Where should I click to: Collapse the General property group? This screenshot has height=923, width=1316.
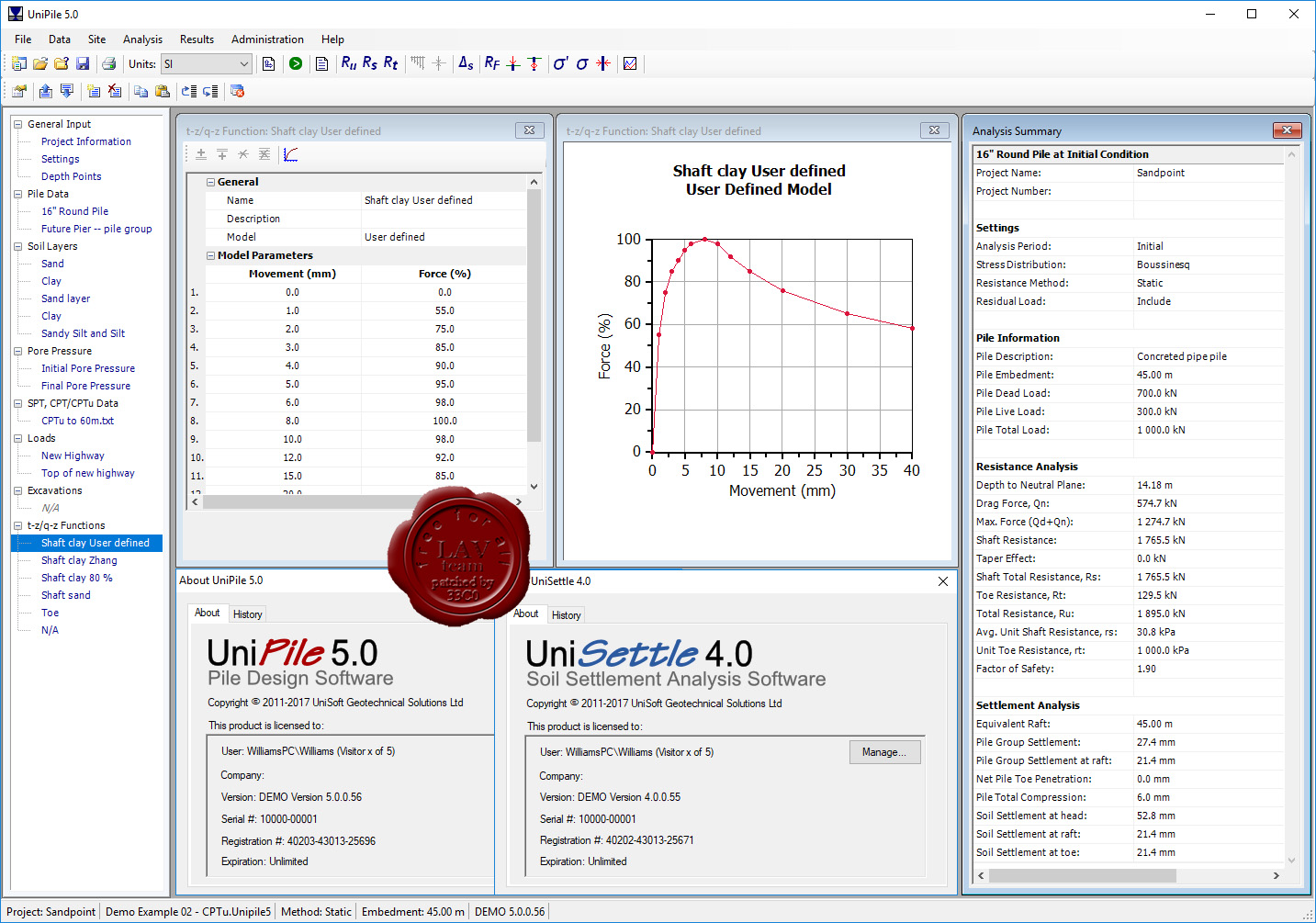pyautogui.click(x=211, y=182)
